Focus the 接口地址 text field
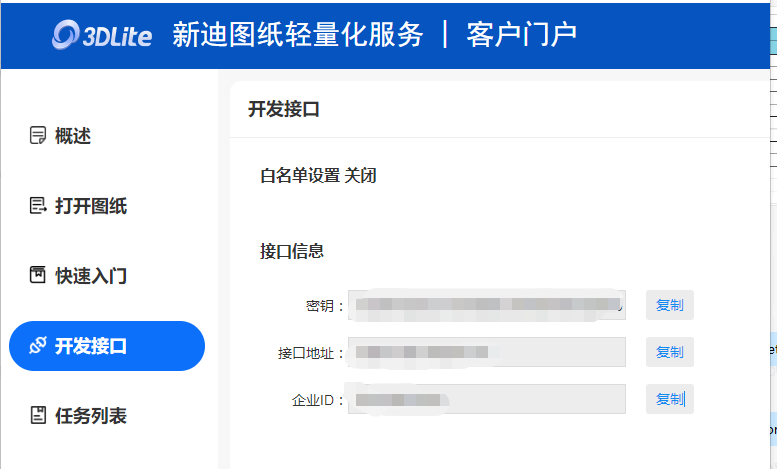 [486, 352]
